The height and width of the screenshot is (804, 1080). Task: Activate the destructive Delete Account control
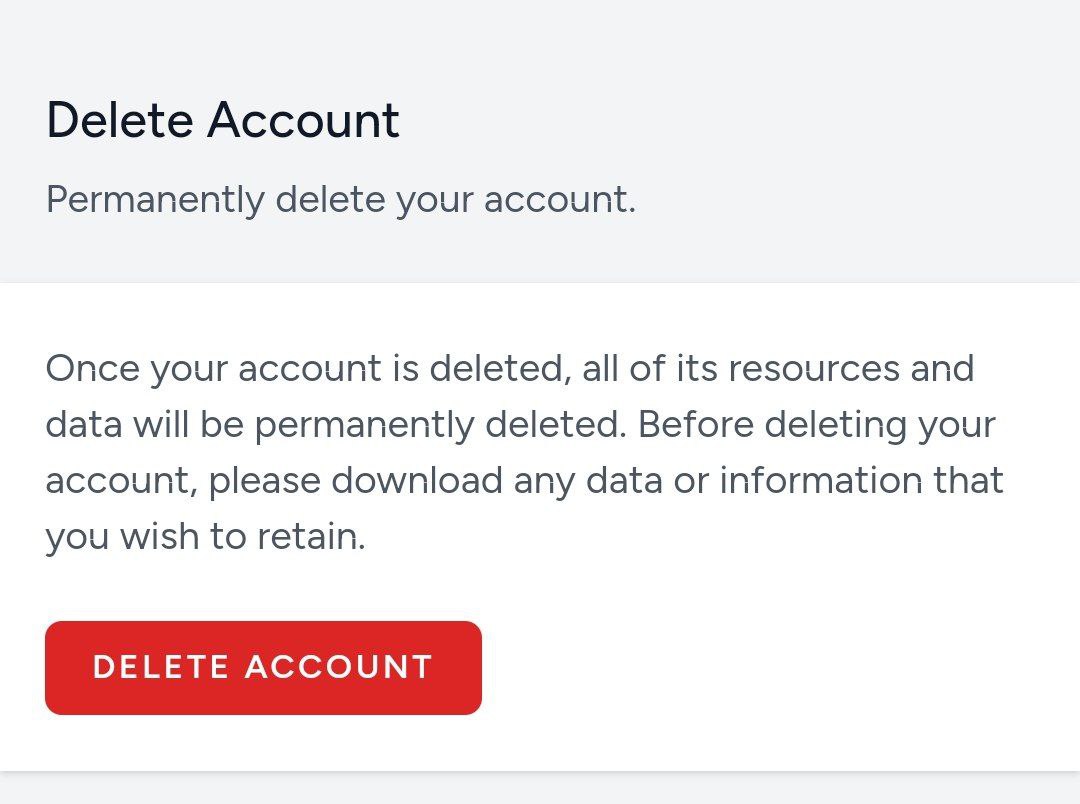tap(262, 667)
